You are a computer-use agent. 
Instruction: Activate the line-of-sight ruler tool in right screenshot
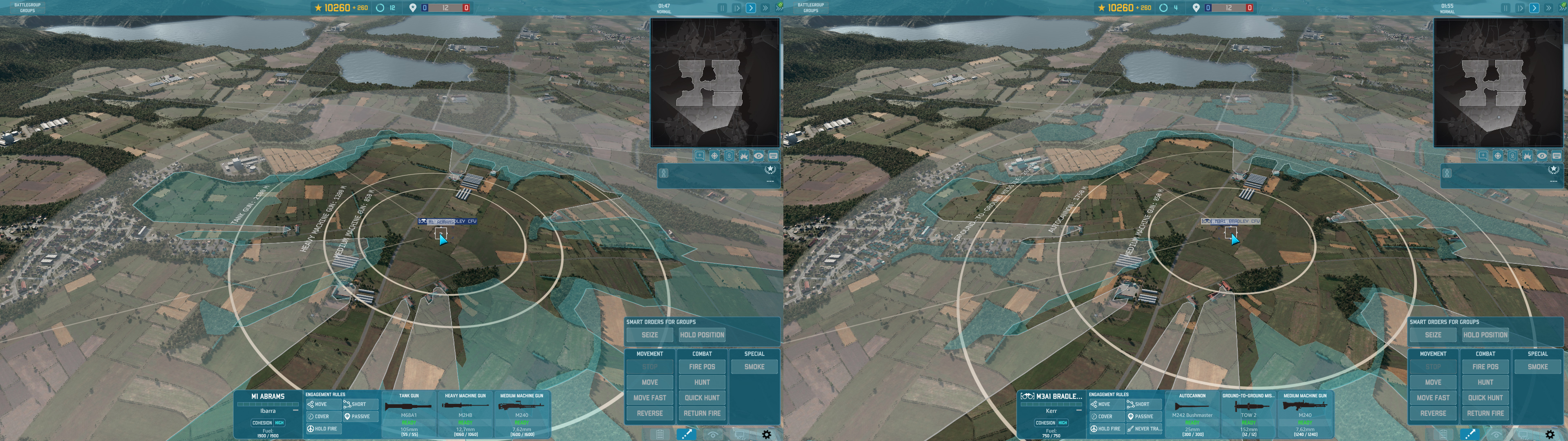click(x=1470, y=434)
